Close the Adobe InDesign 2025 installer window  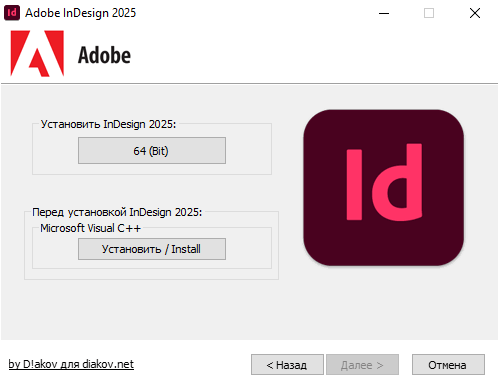(475, 13)
